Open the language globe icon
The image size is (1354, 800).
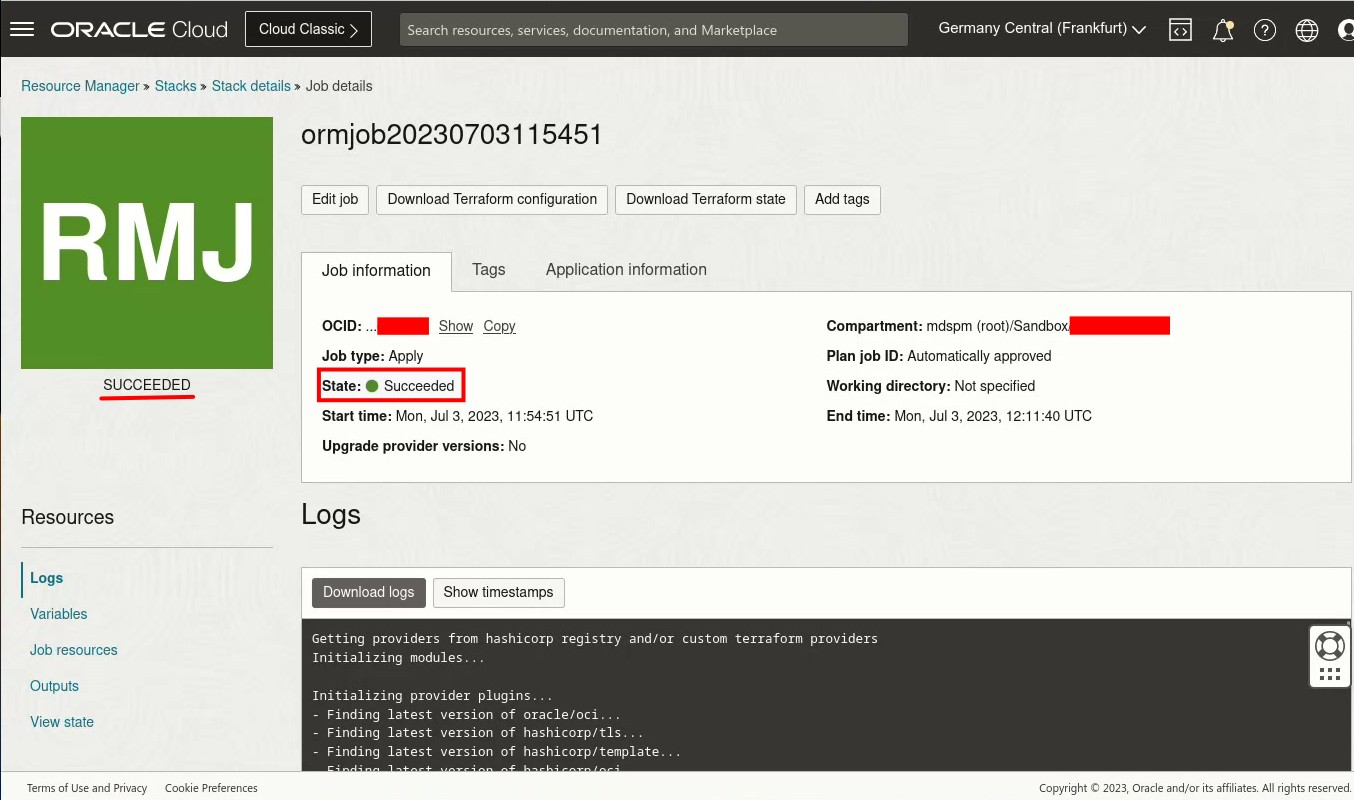coord(1307,30)
